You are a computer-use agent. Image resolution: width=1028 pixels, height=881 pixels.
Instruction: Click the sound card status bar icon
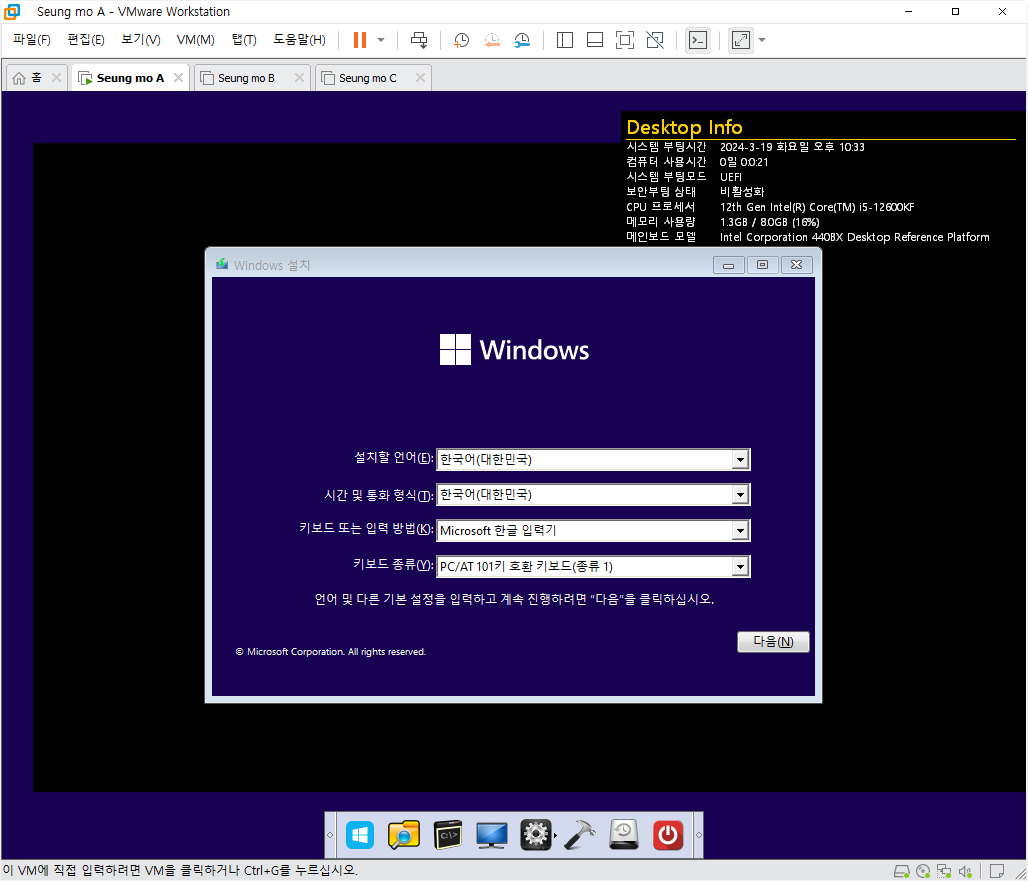(x=965, y=871)
